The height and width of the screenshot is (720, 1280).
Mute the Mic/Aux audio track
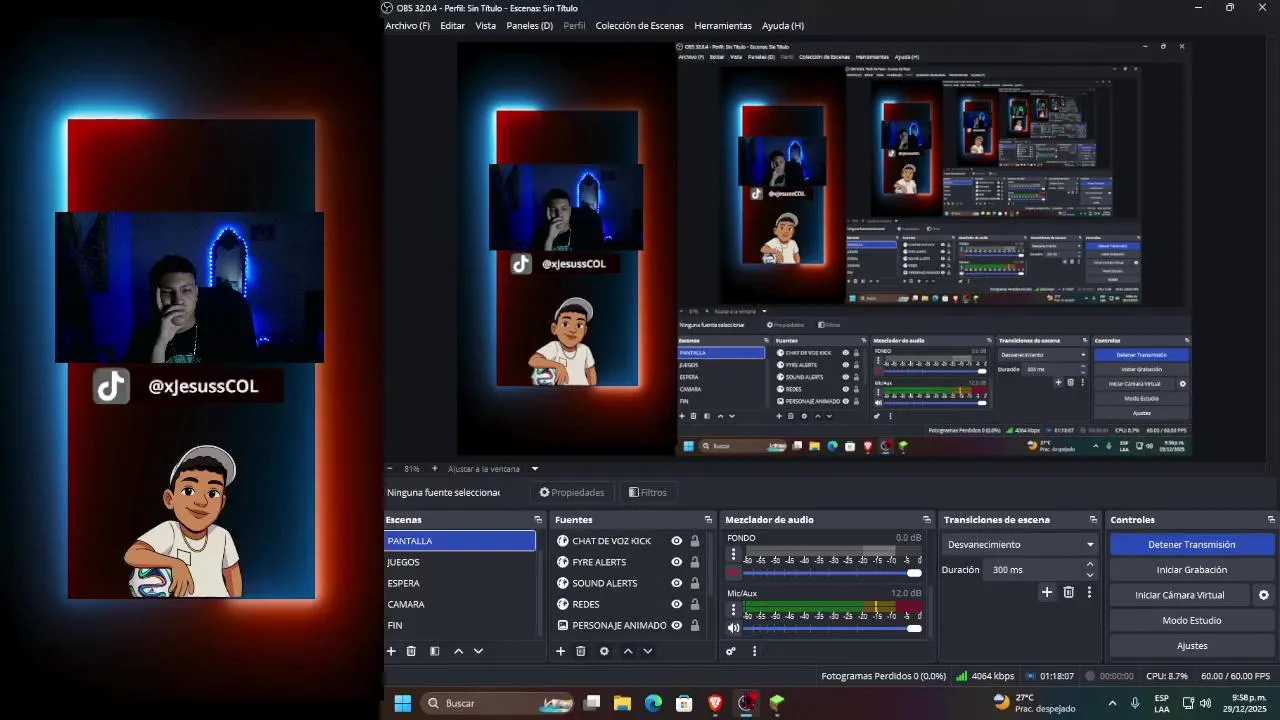point(733,628)
